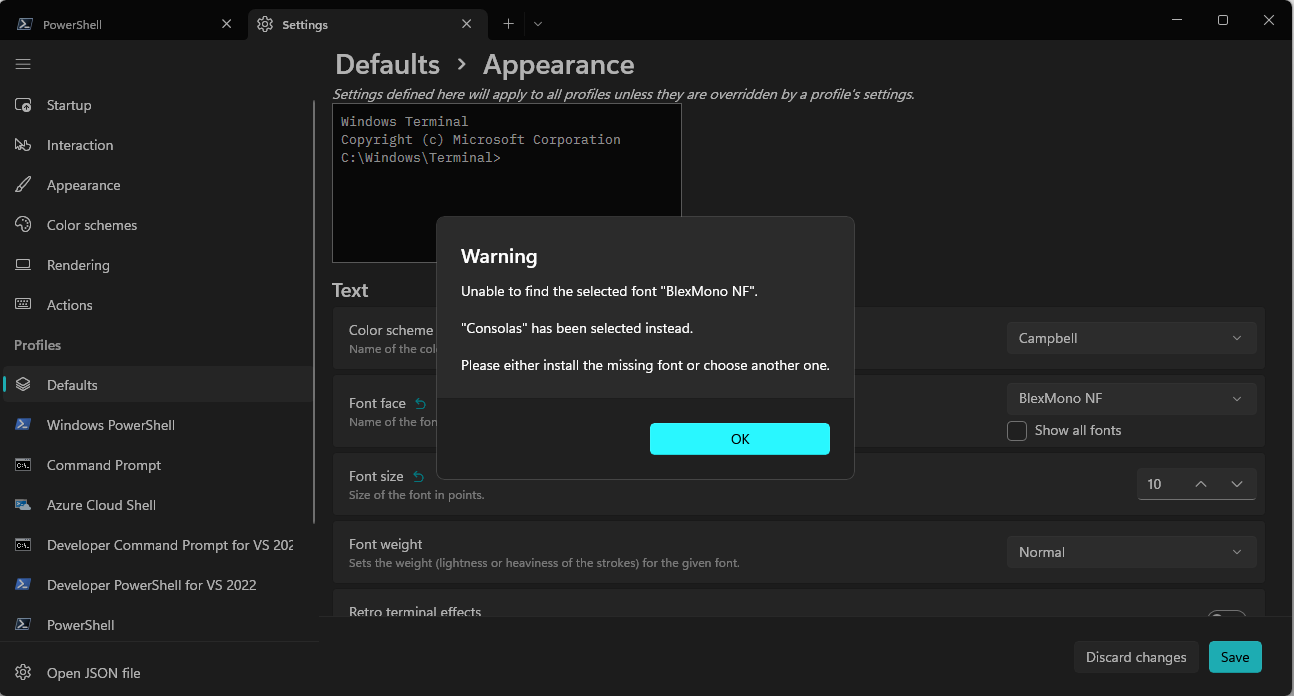Viewport: 1294px width, 696px height.
Task: Toggle Retro terminal effects switch
Action: 1227,614
